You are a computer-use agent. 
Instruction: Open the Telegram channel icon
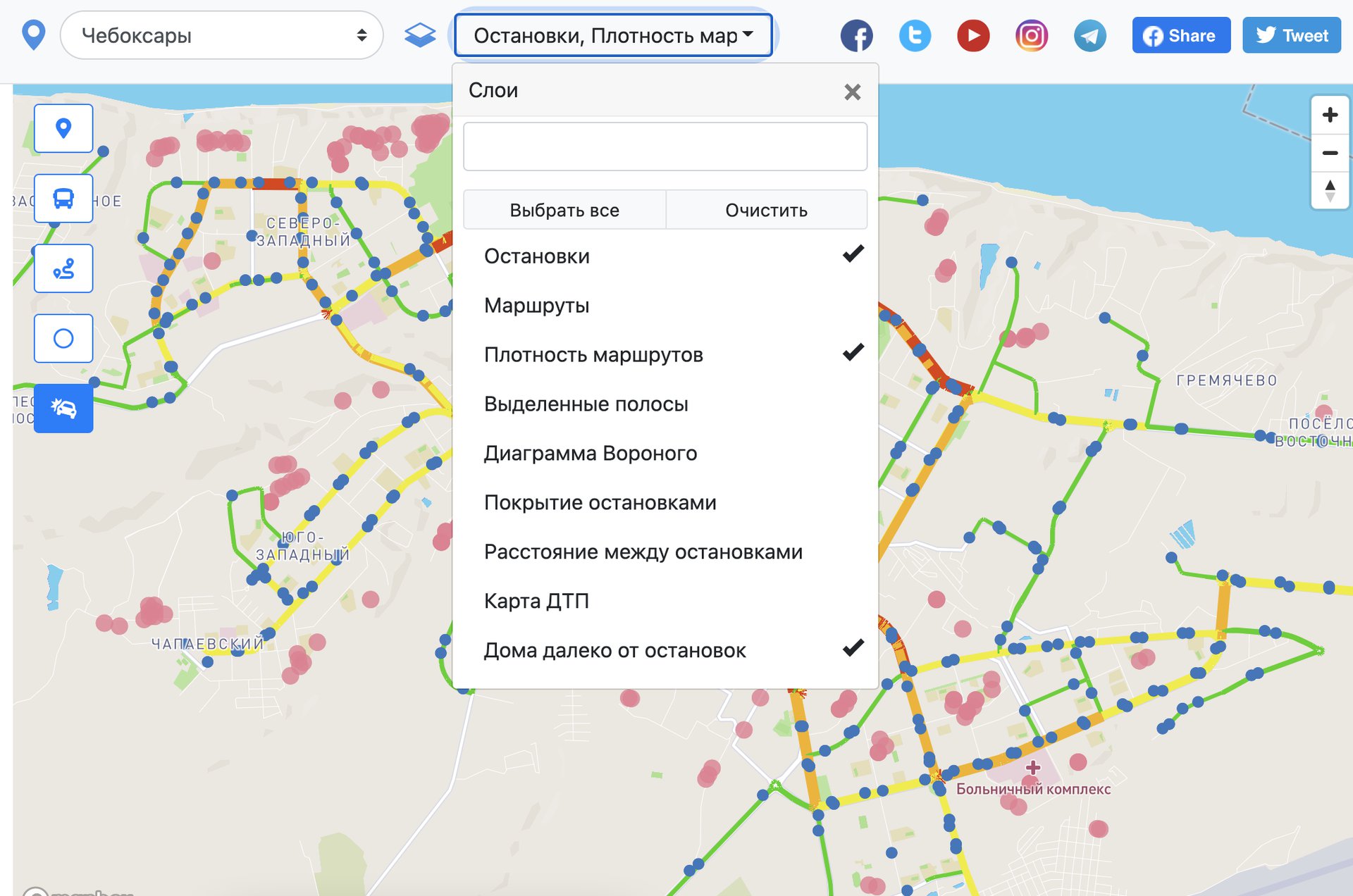1089,36
